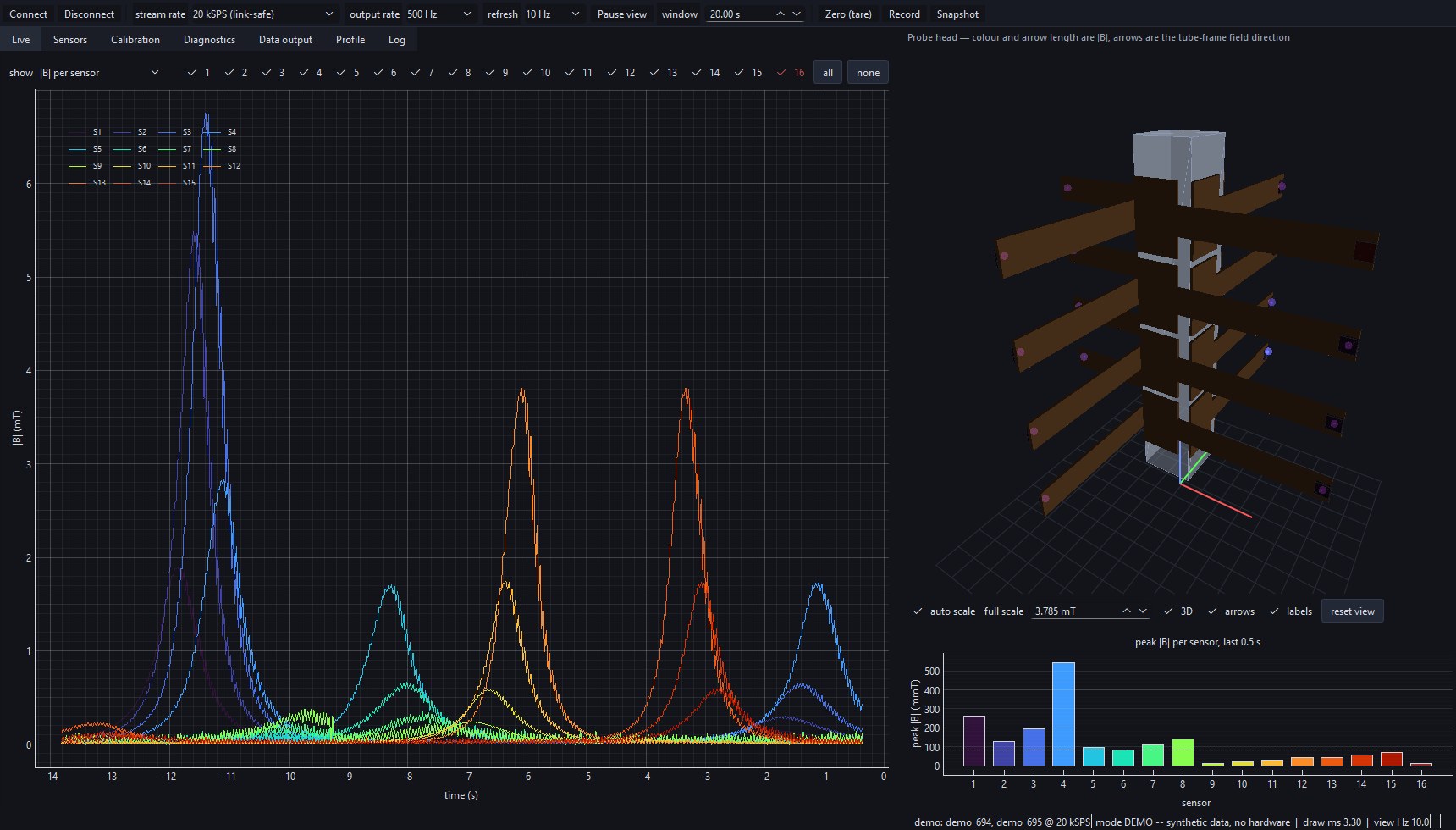Image resolution: width=1456 pixels, height=830 pixels.
Task: Start recording with Record button
Action: point(904,14)
